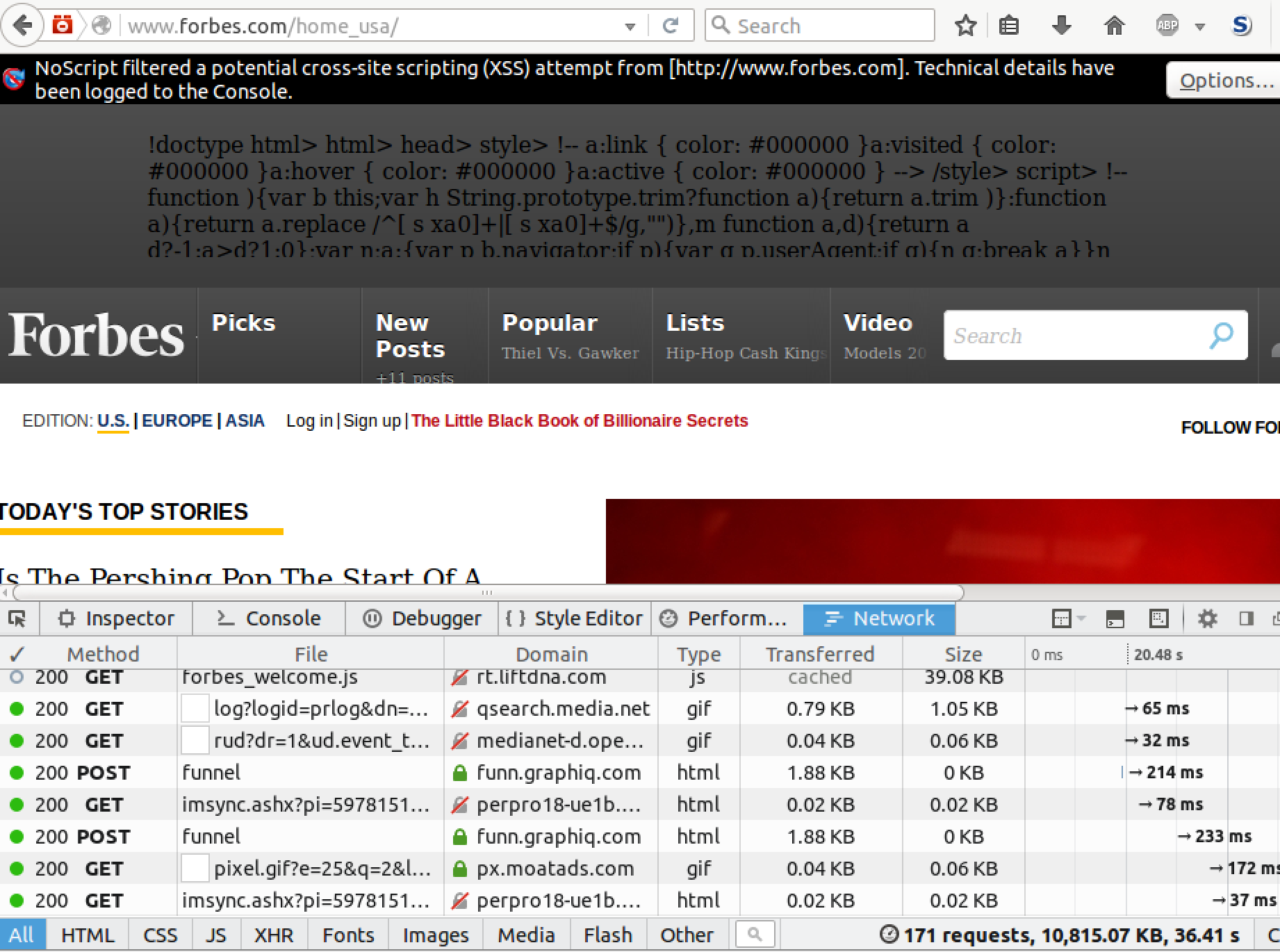Open the Forbes Picks menu
The image size is (1280, 952).
pyautogui.click(x=243, y=323)
